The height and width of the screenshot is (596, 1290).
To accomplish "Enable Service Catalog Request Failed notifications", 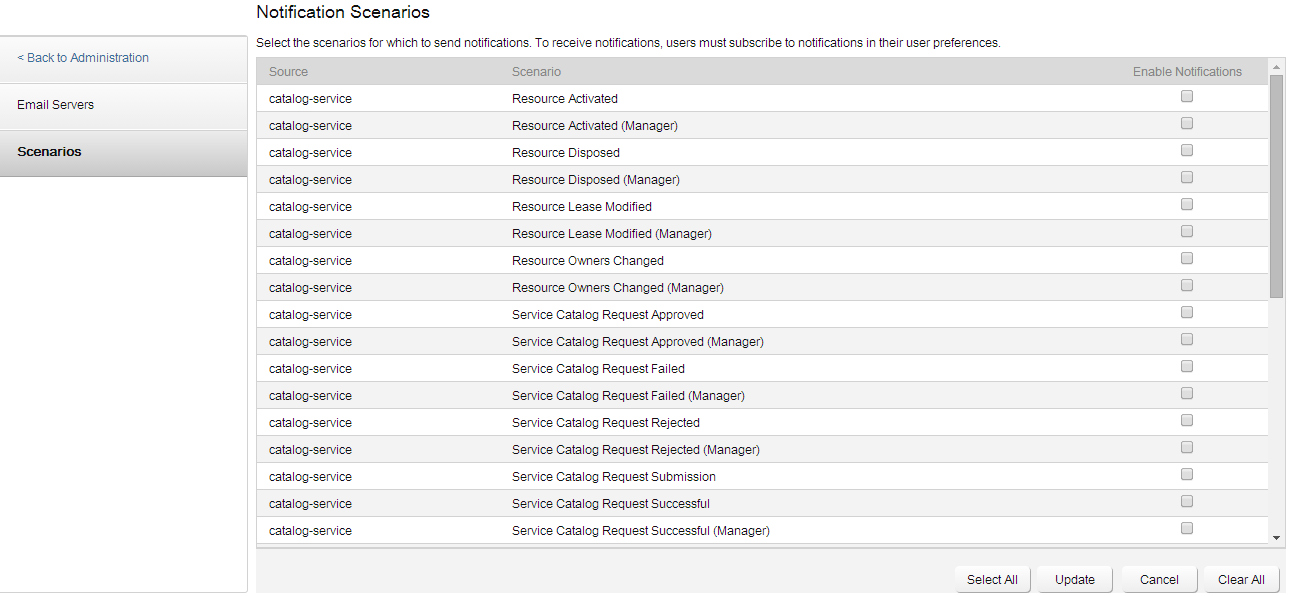I will point(1187,367).
